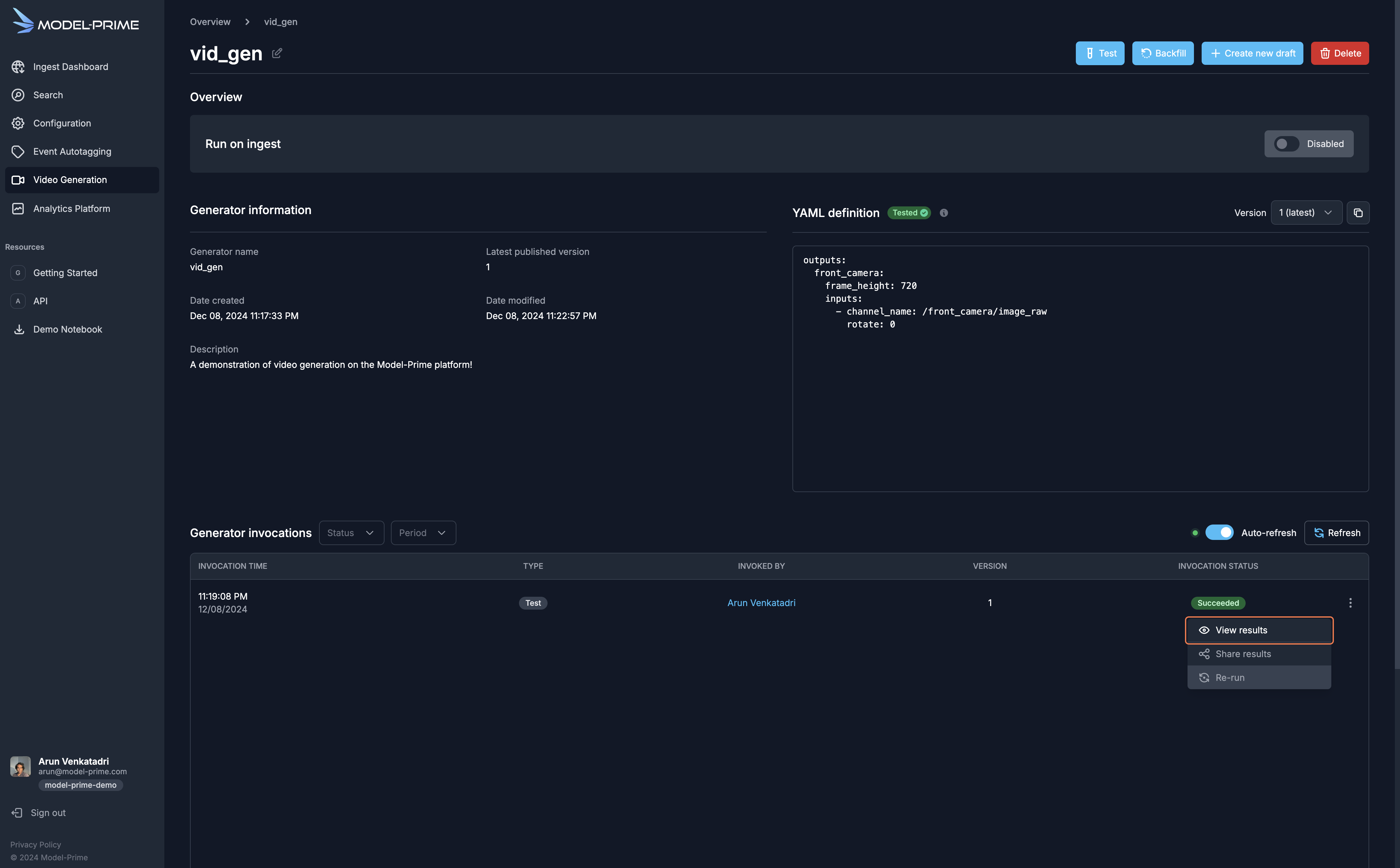The width and height of the screenshot is (1400, 868).
Task: Click the Test type badge in invocation row
Action: (x=533, y=603)
